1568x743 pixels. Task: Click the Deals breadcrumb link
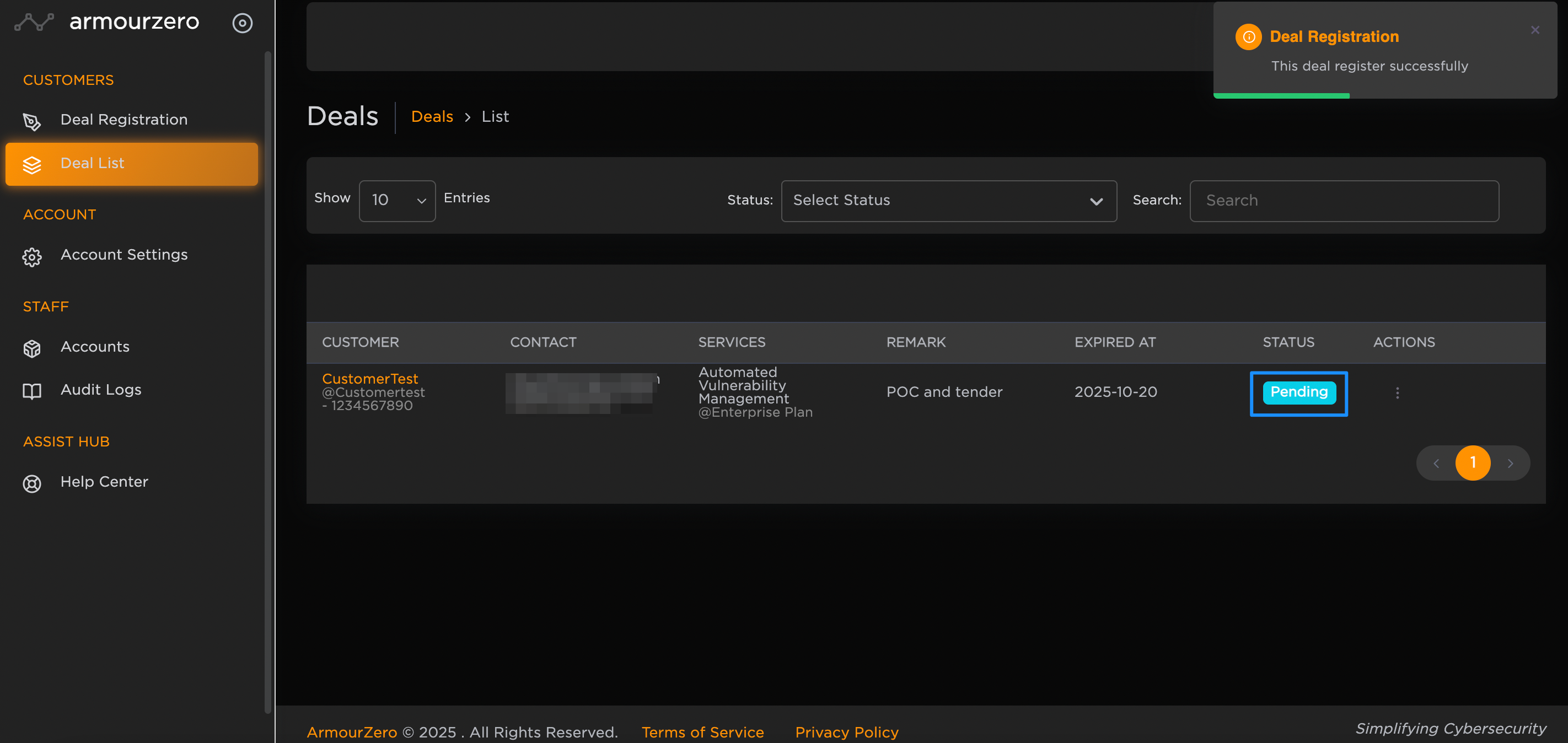point(432,116)
